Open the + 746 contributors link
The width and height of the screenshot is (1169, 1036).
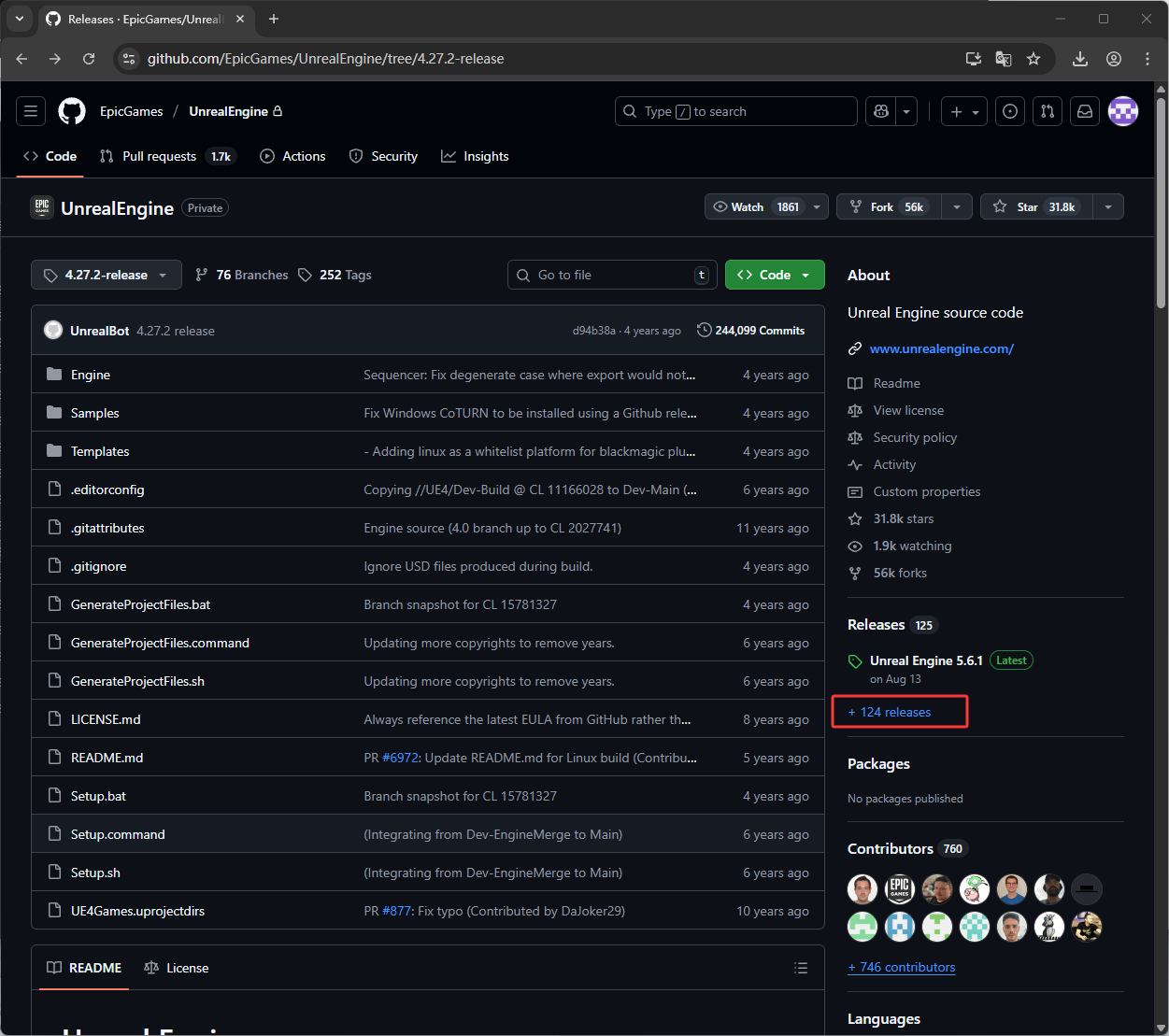(902, 967)
